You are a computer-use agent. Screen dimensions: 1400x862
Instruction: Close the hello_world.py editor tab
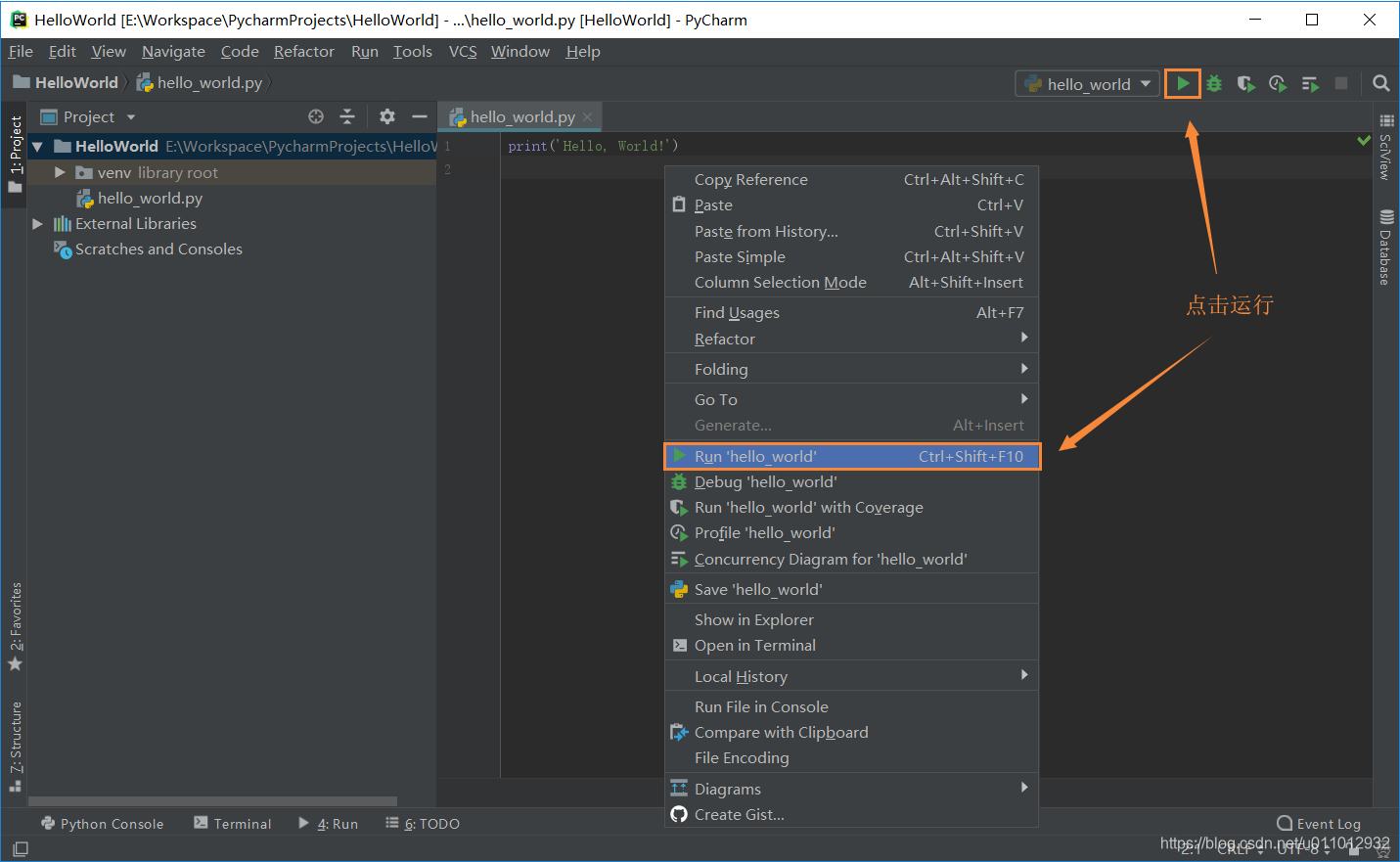(587, 117)
